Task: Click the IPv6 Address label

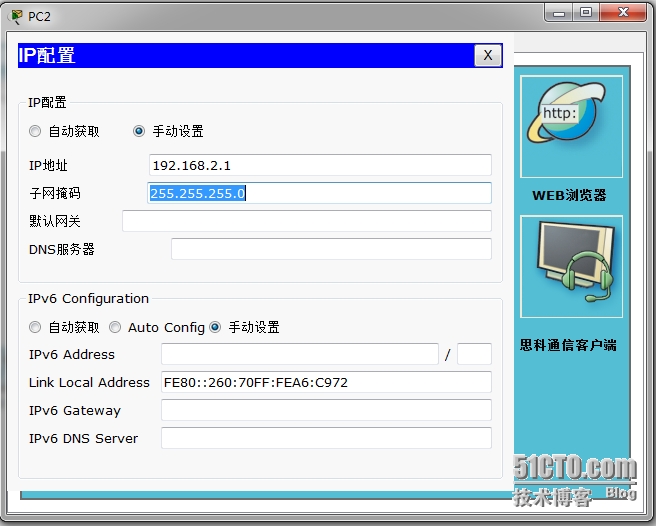Action: (72, 354)
